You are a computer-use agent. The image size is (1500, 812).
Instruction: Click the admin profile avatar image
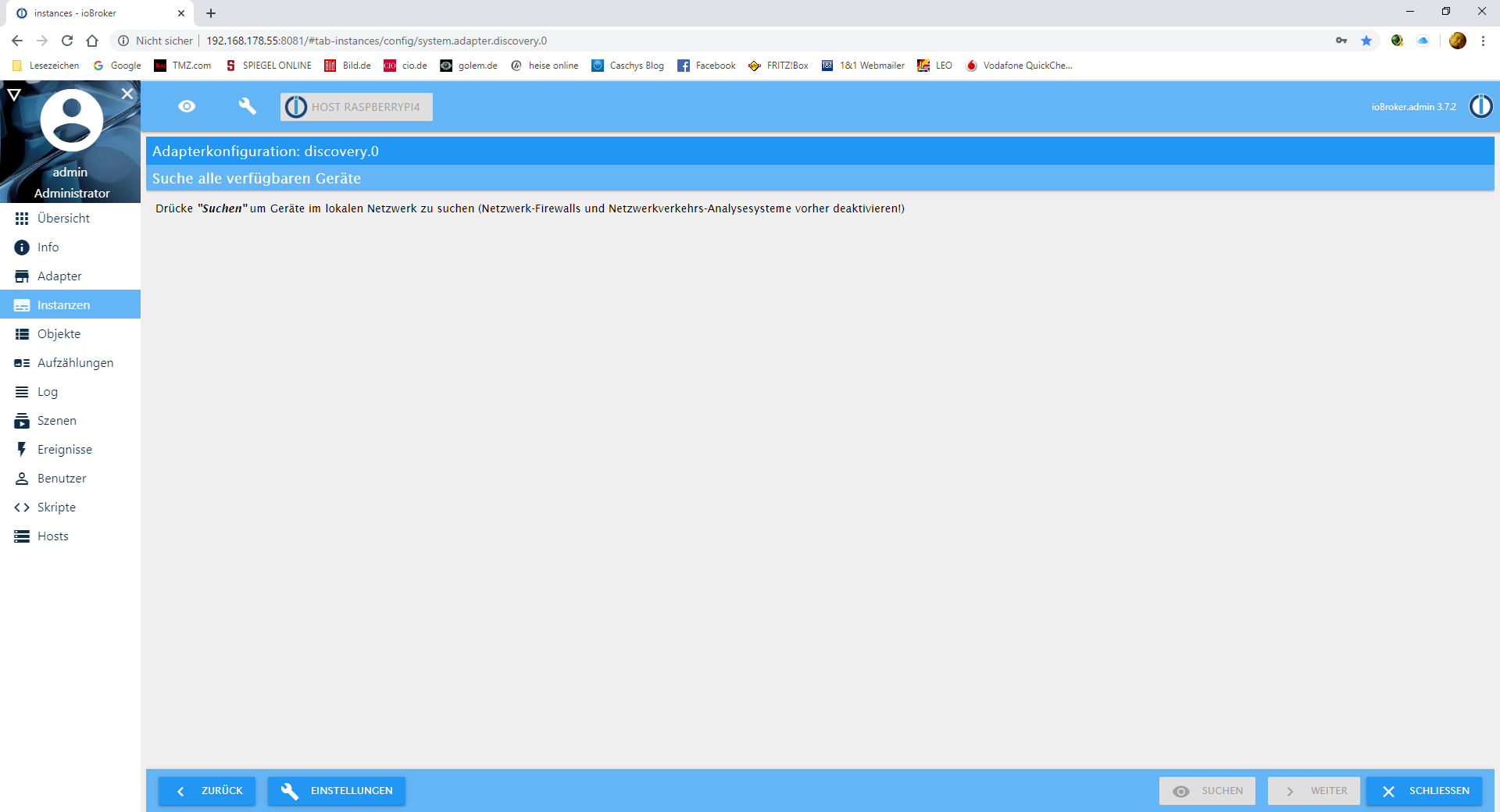tap(71, 119)
